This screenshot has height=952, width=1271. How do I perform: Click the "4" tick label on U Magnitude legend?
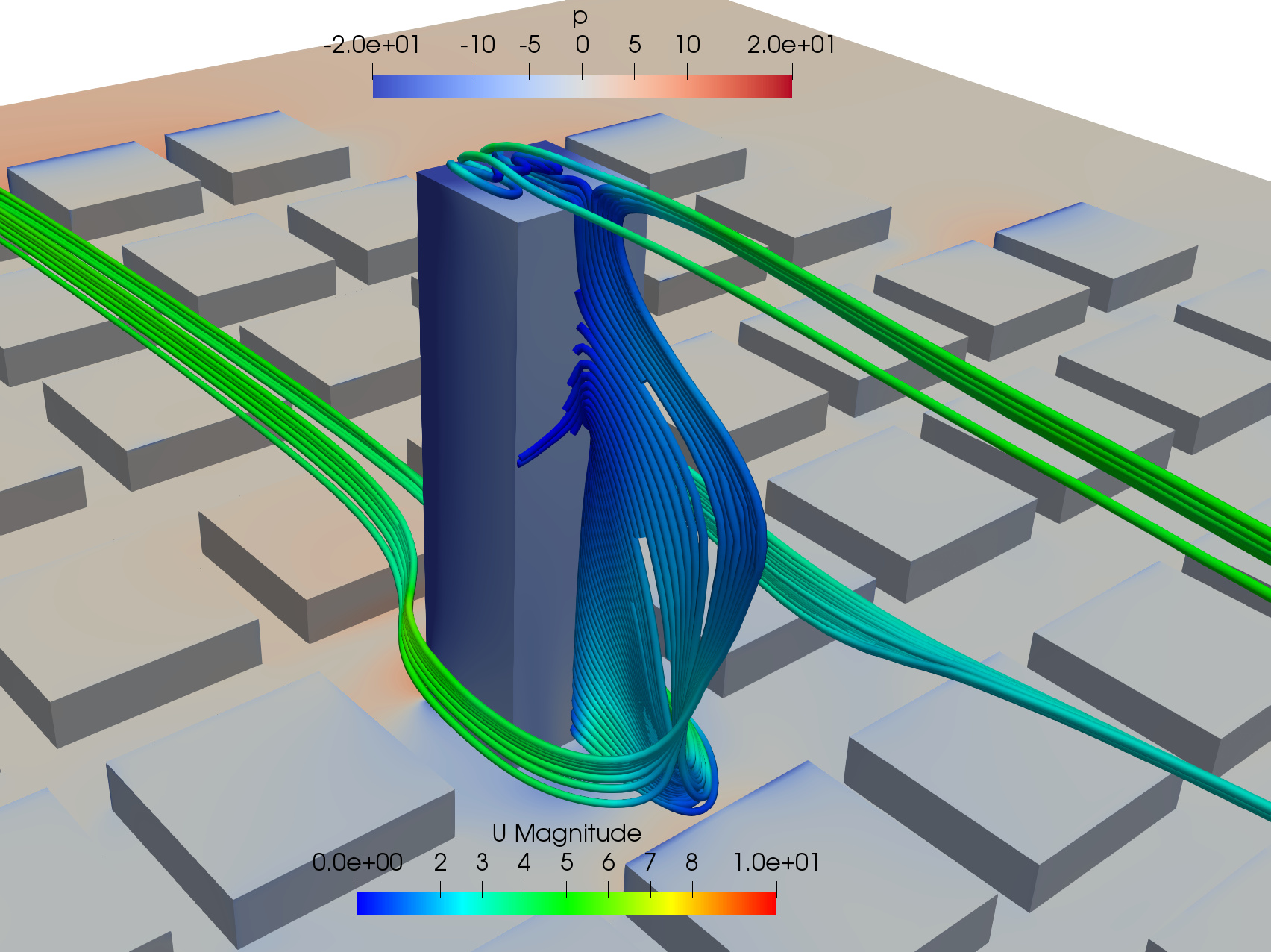pyautogui.click(x=524, y=862)
